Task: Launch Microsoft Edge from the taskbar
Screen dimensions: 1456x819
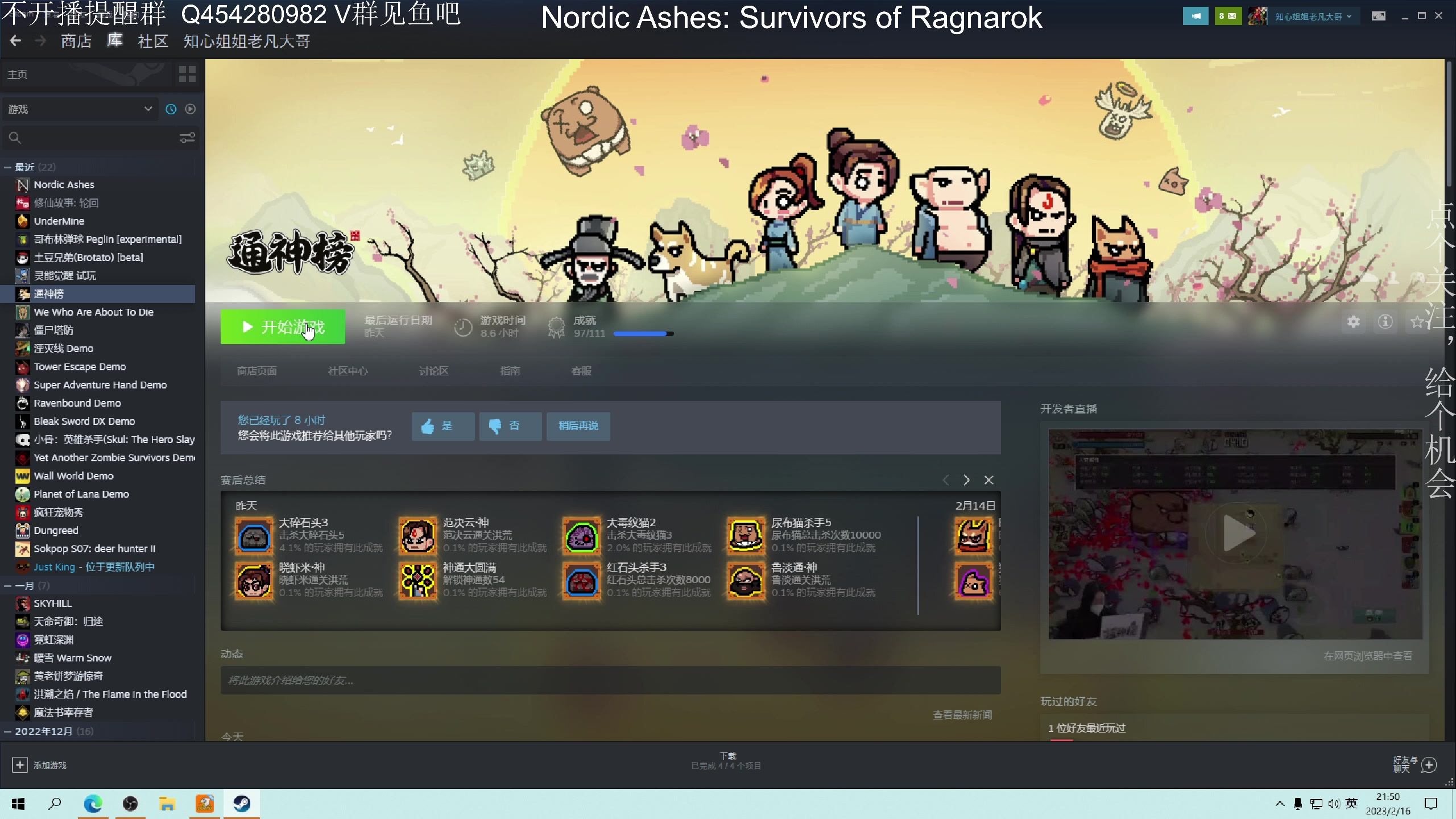Action: coord(93,804)
